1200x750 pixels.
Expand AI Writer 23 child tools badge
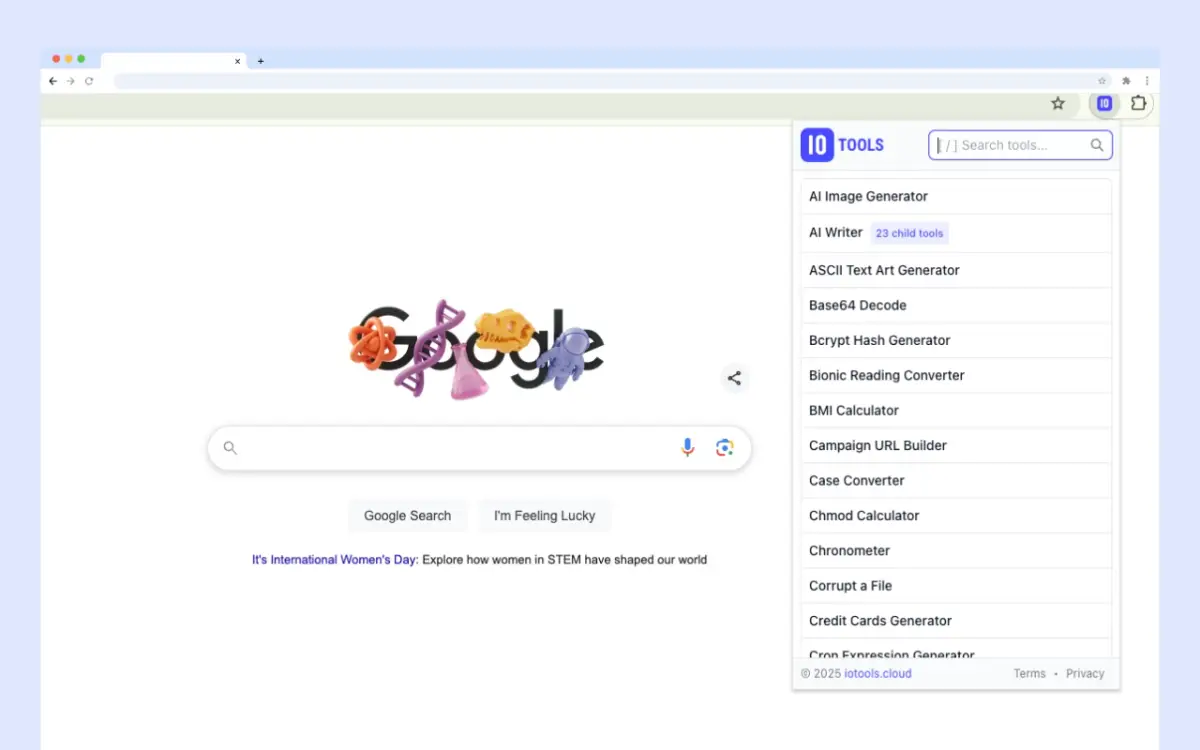coord(909,233)
